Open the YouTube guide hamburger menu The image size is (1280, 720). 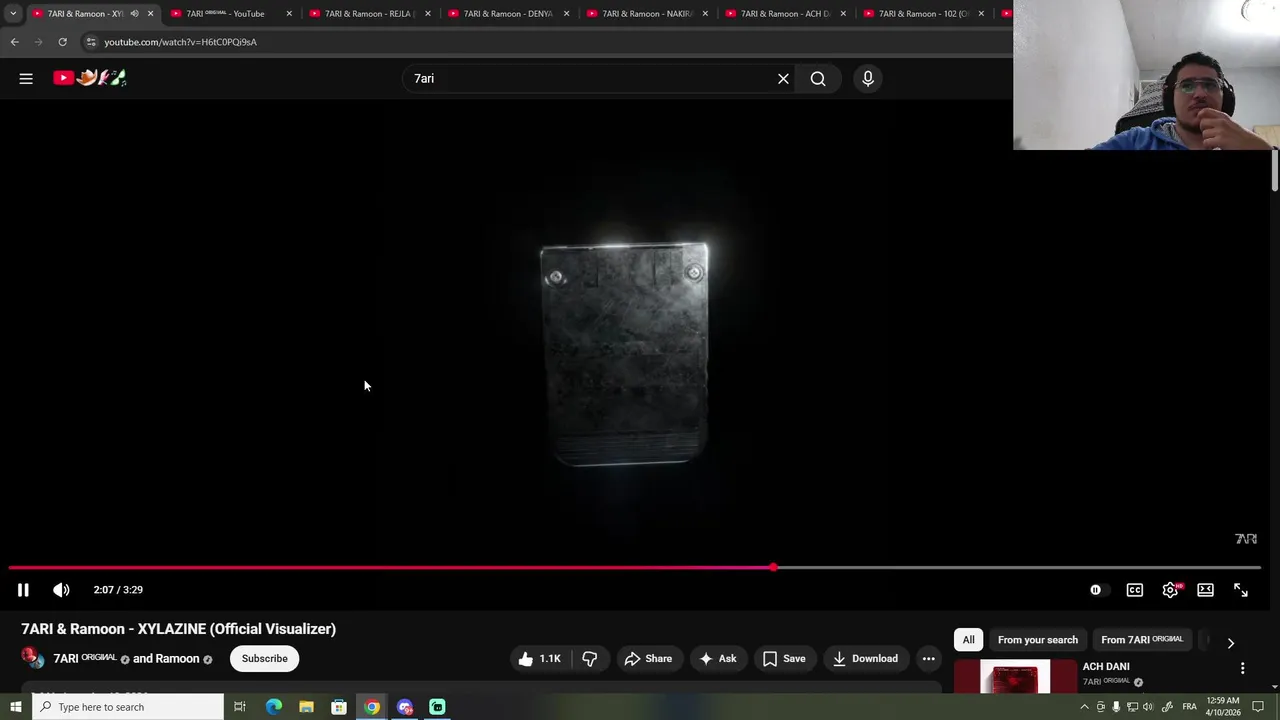click(x=26, y=78)
